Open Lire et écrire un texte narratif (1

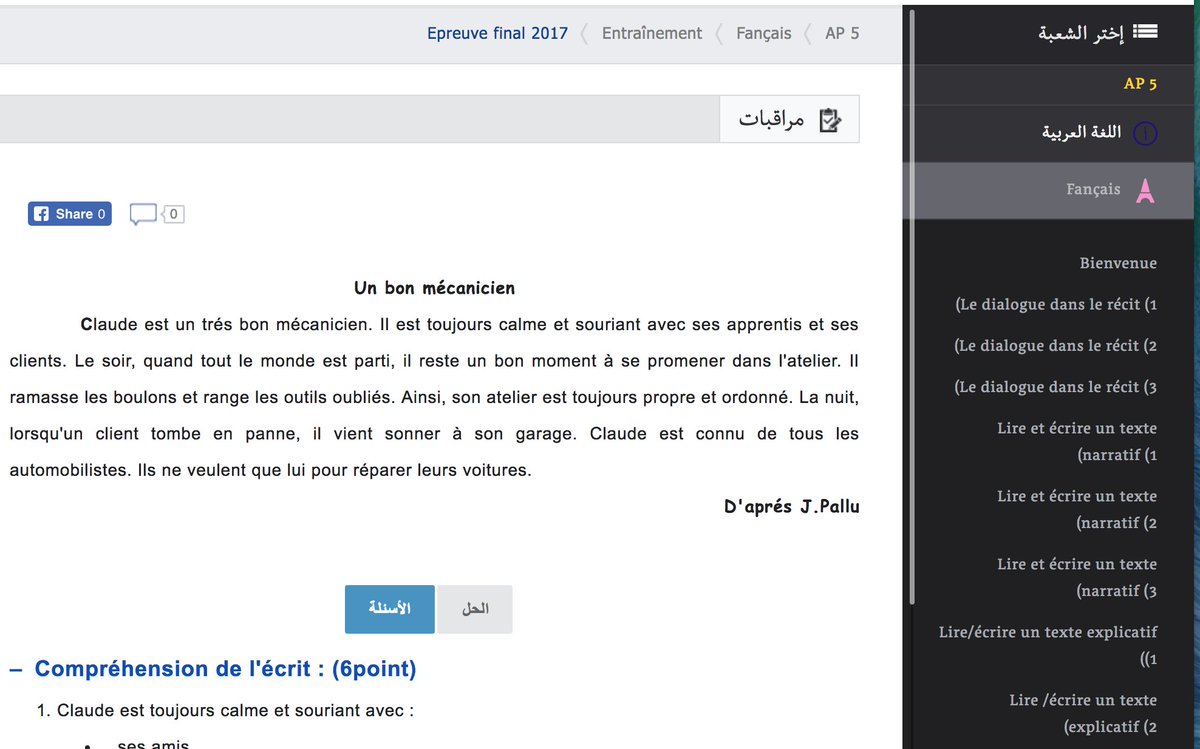point(1077,441)
